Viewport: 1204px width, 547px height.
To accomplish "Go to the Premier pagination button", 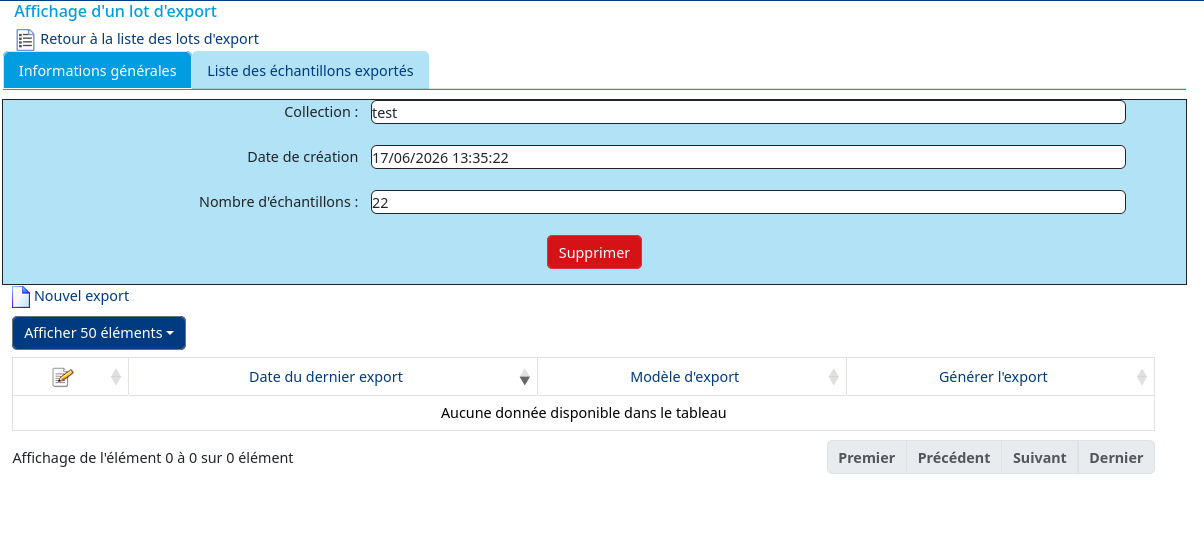I will point(867,457).
